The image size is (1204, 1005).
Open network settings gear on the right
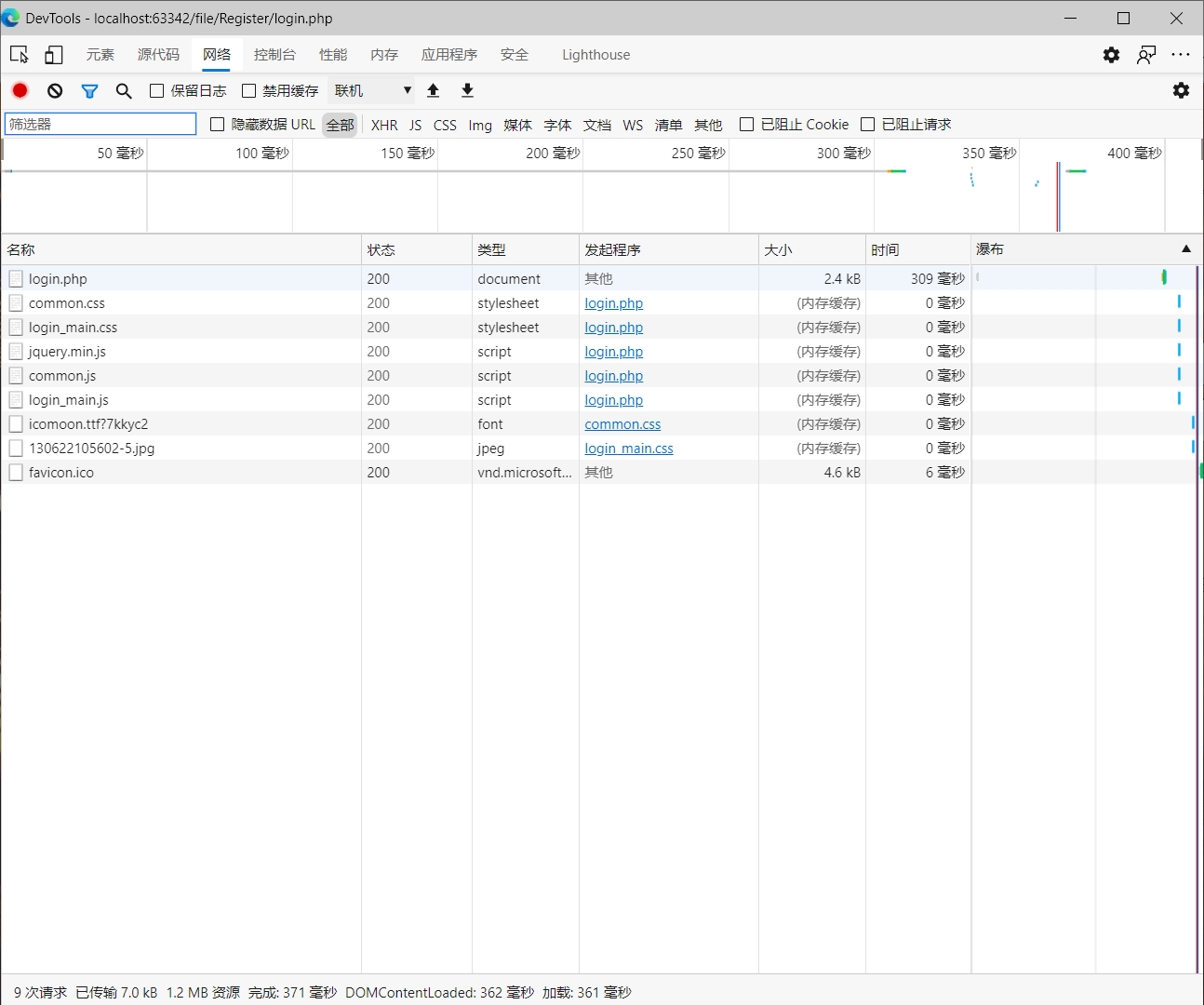coord(1181,90)
